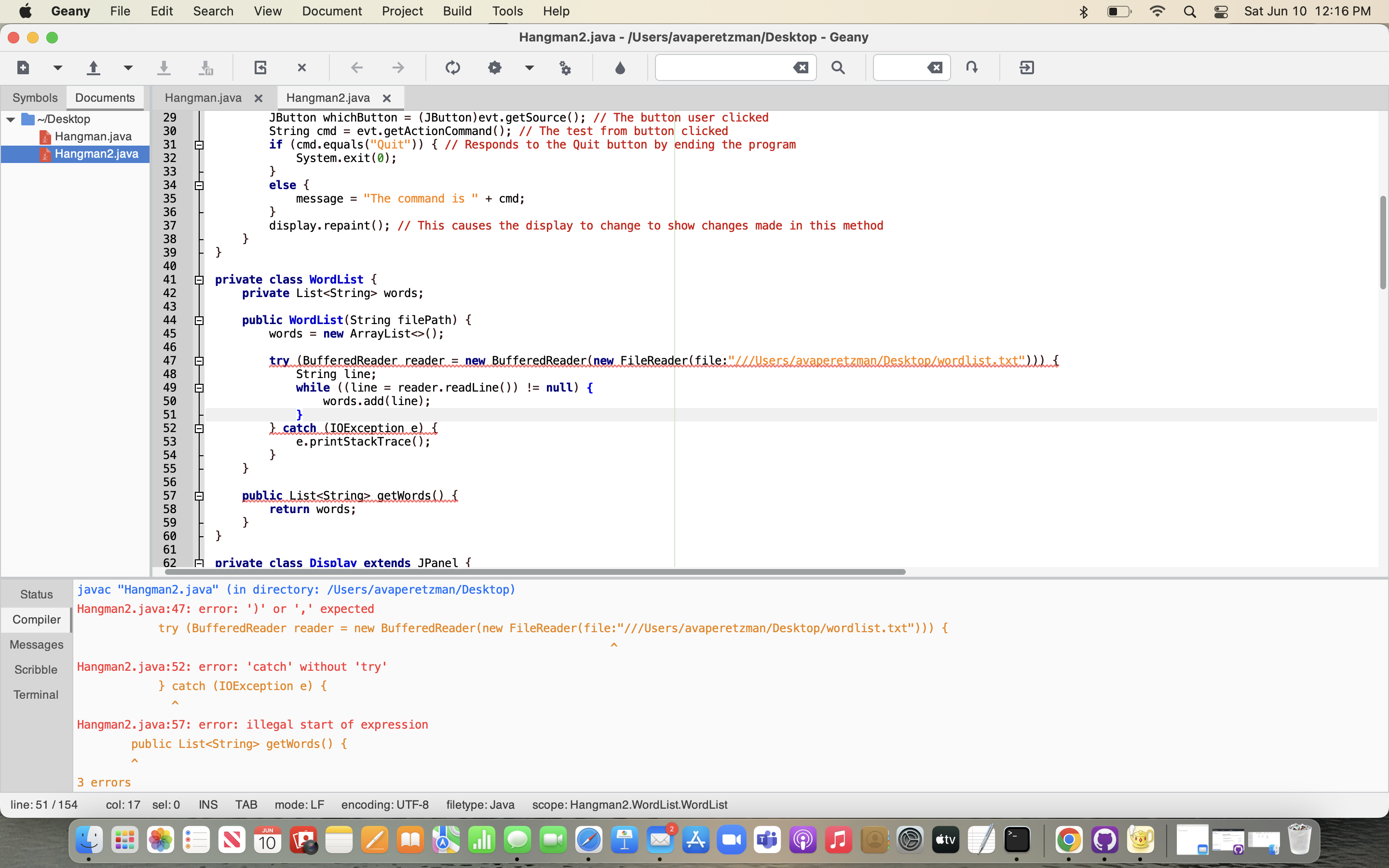Select the Symbols sidebar tab

pos(35,97)
